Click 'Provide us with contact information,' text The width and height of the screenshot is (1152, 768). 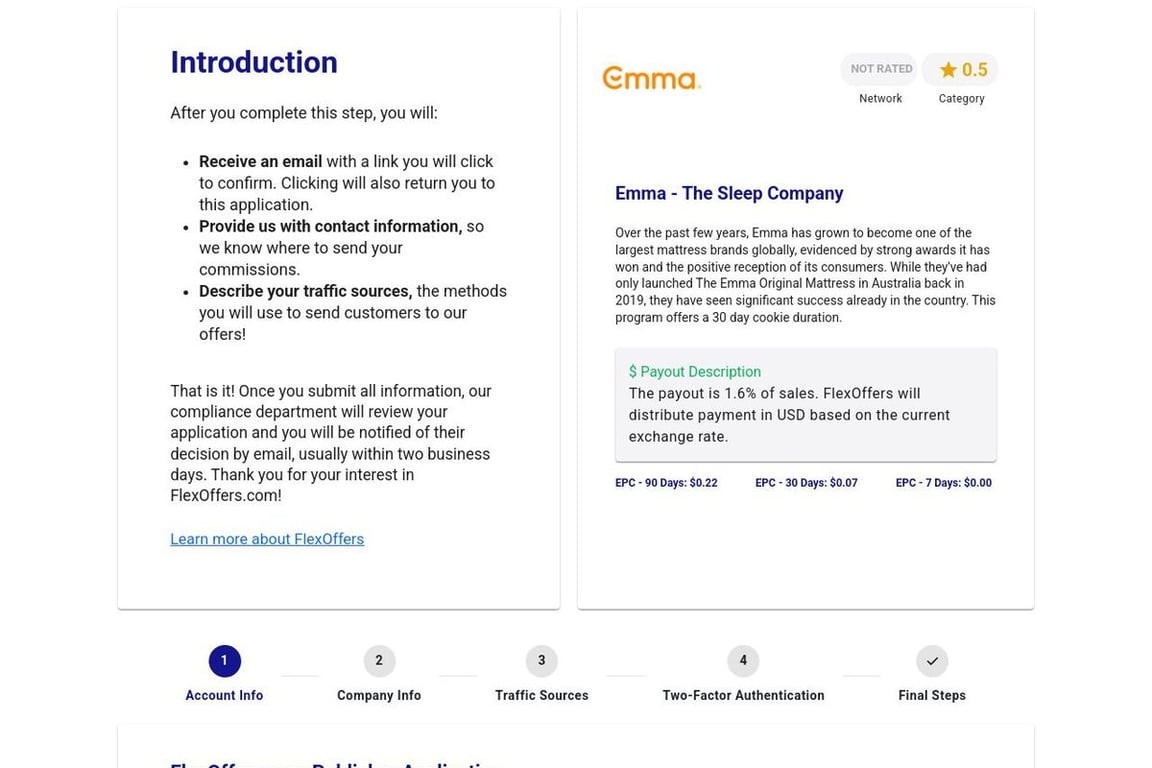331,226
